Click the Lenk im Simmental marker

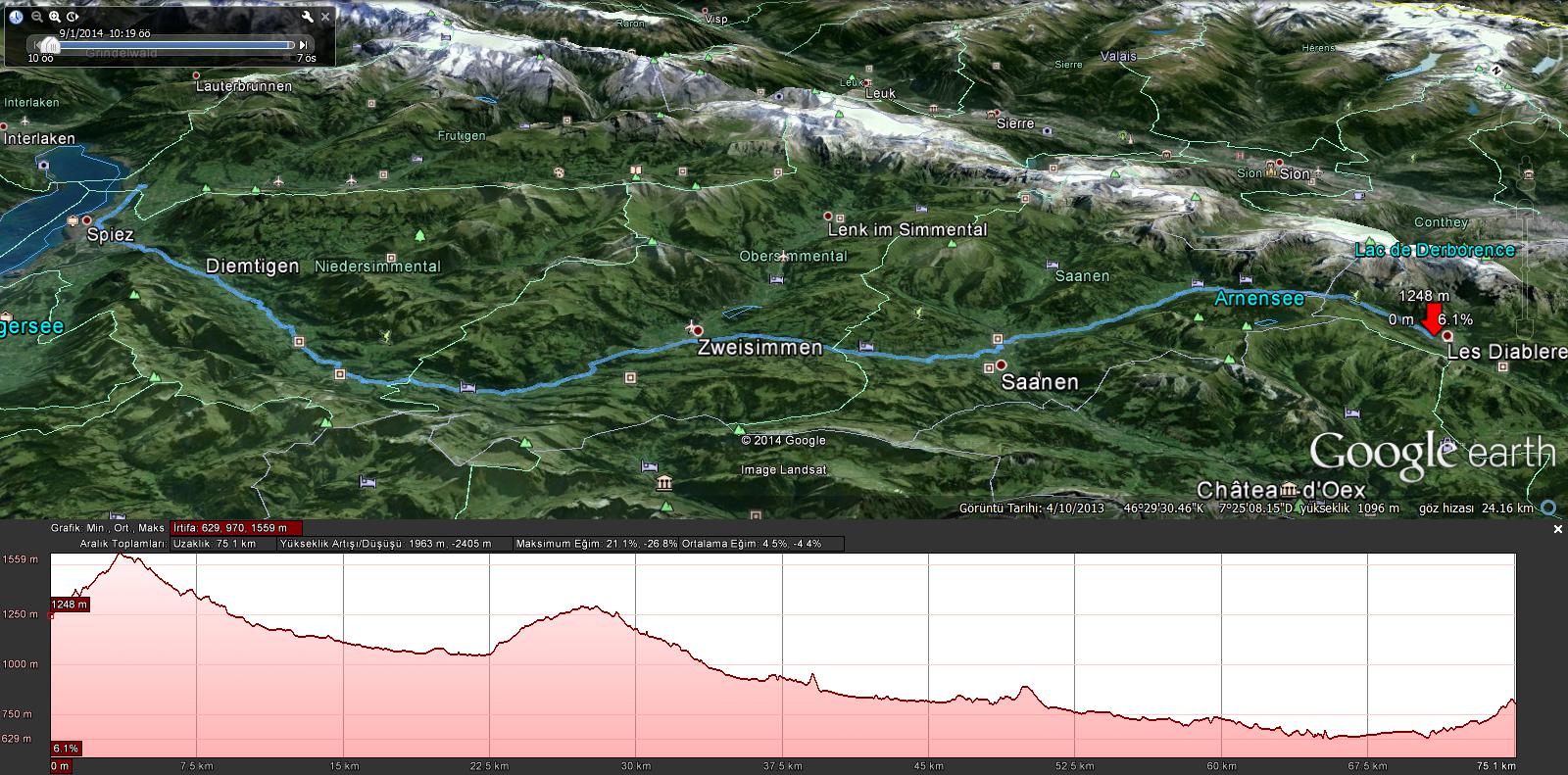pos(829,216)
